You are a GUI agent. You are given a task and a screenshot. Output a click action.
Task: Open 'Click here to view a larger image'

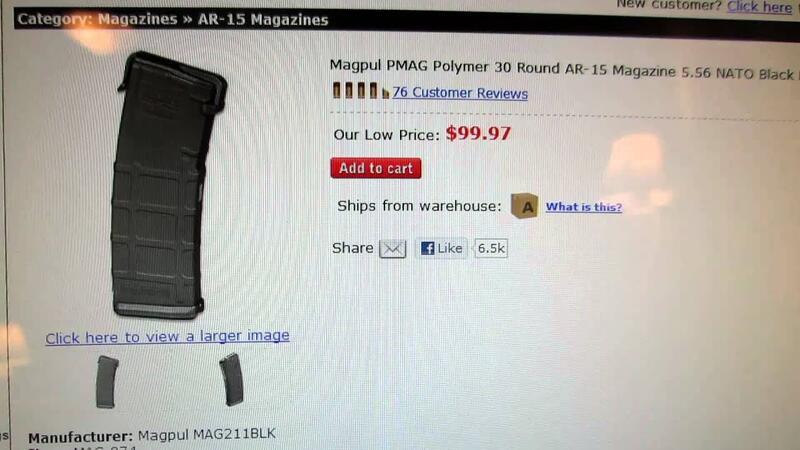[x=167, y=337]
